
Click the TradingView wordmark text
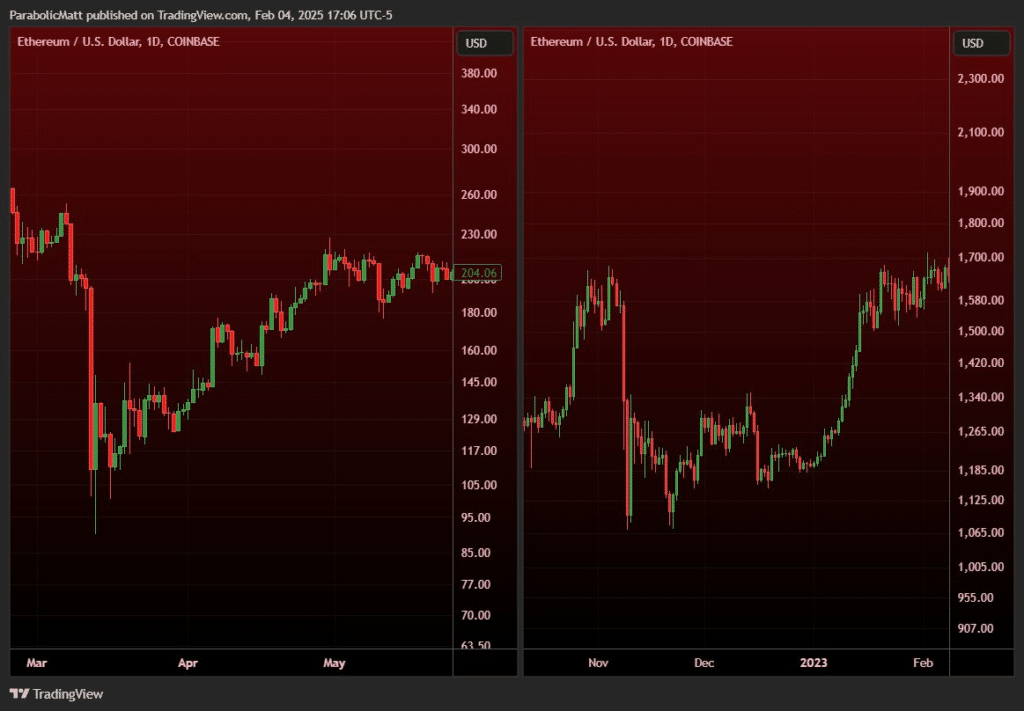point(68,693)
